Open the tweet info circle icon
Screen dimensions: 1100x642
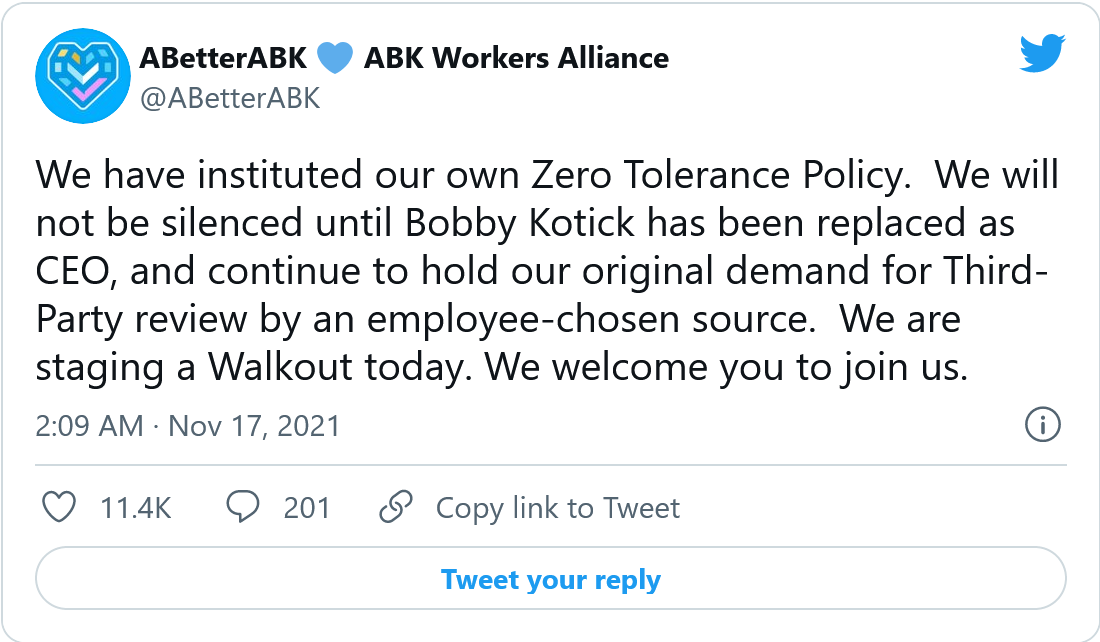click(x=1043, y=425)
